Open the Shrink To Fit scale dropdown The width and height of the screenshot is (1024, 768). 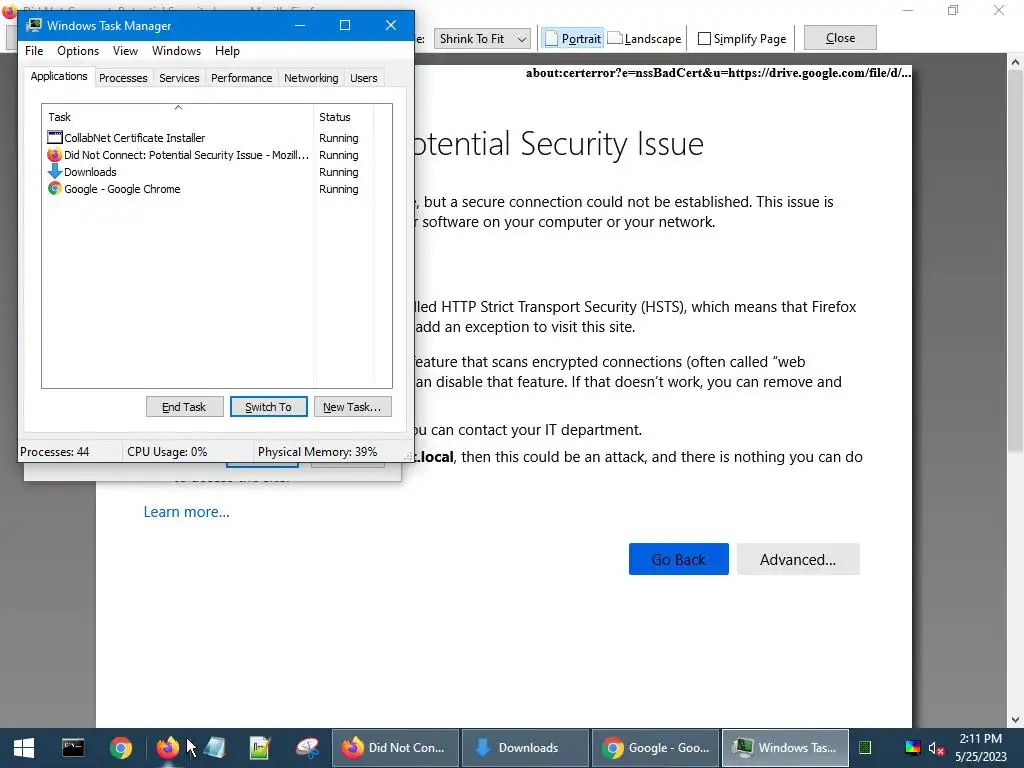click(x=483, y=39)
